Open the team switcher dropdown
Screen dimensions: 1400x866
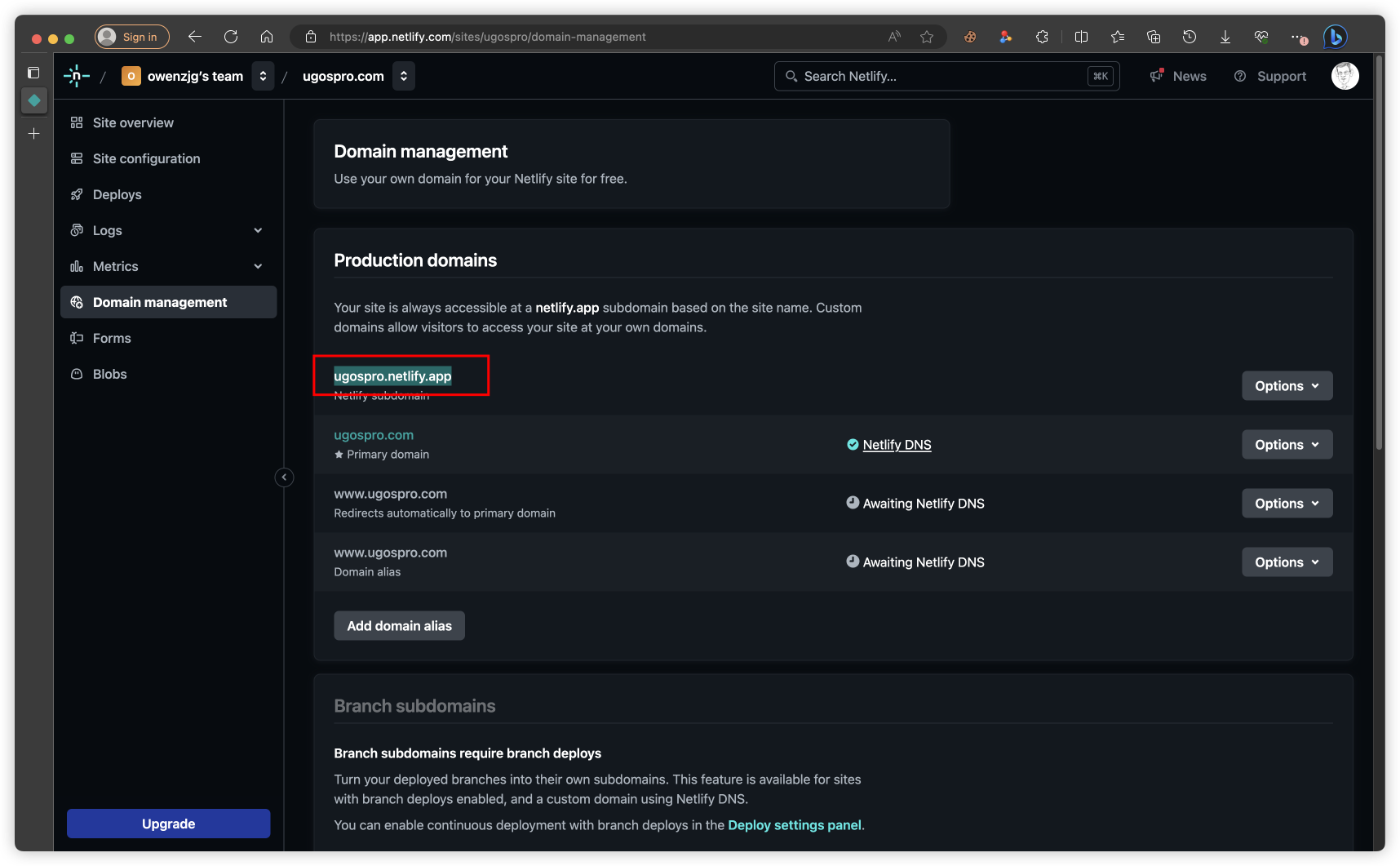tap(263, 76)
